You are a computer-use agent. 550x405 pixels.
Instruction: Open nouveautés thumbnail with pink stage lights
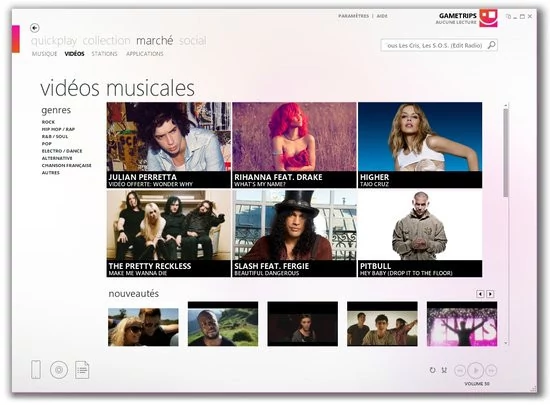click(x=462, y=324)
